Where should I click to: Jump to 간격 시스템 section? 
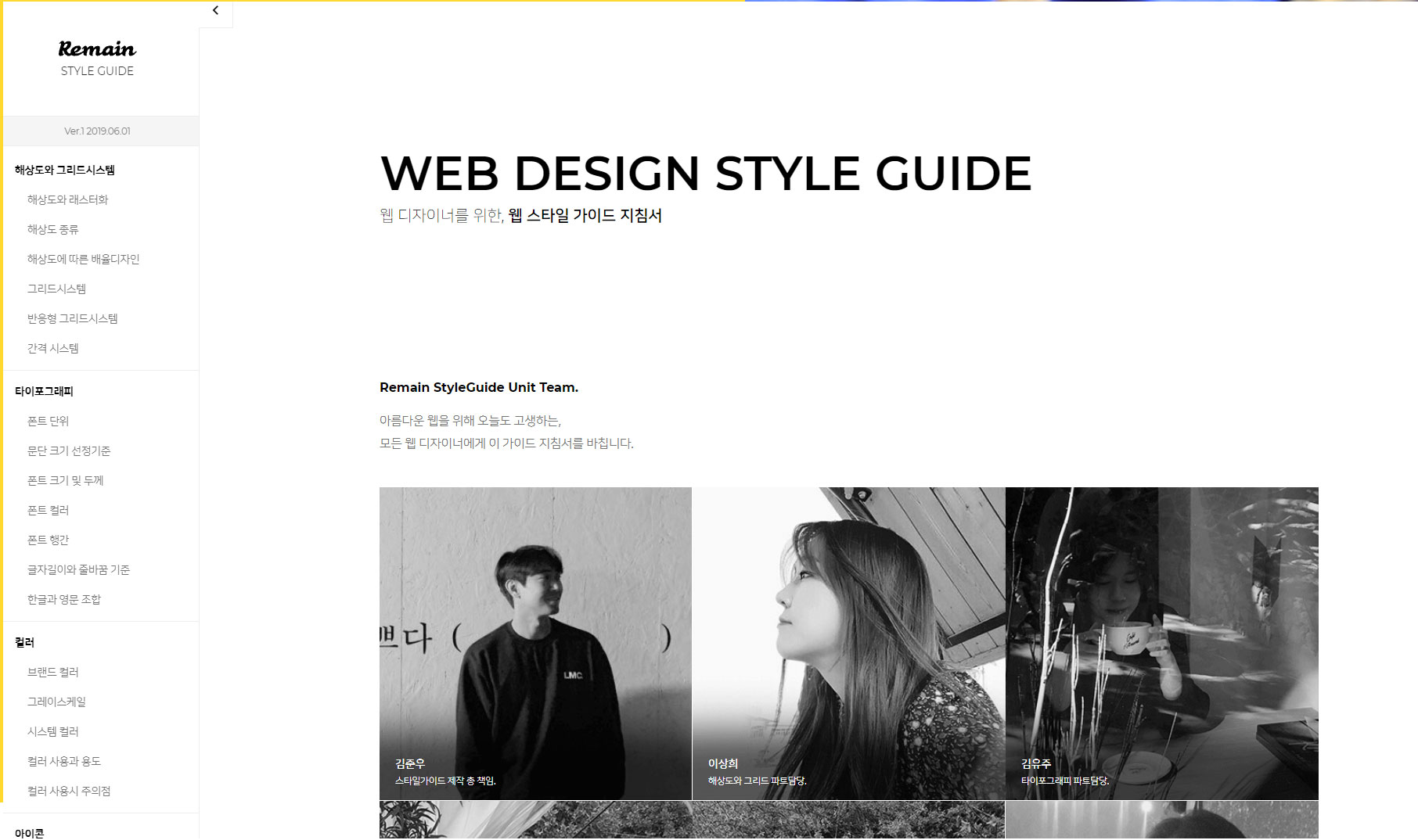(53, 348)
